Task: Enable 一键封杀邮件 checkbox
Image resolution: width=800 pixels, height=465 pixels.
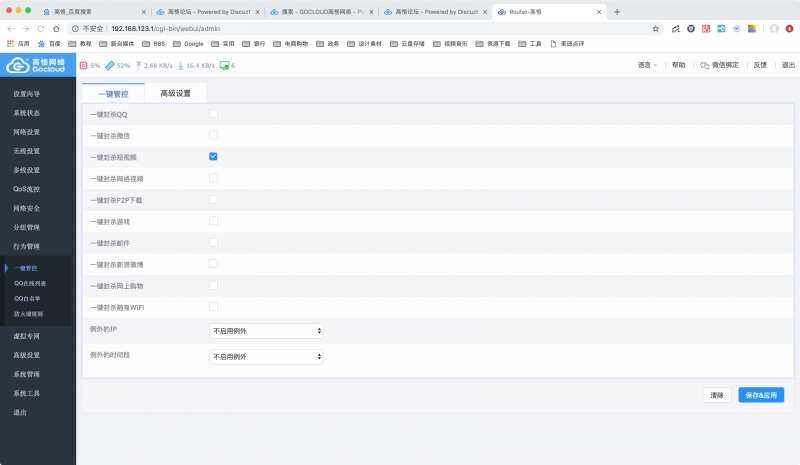Action: pos(213,242)
